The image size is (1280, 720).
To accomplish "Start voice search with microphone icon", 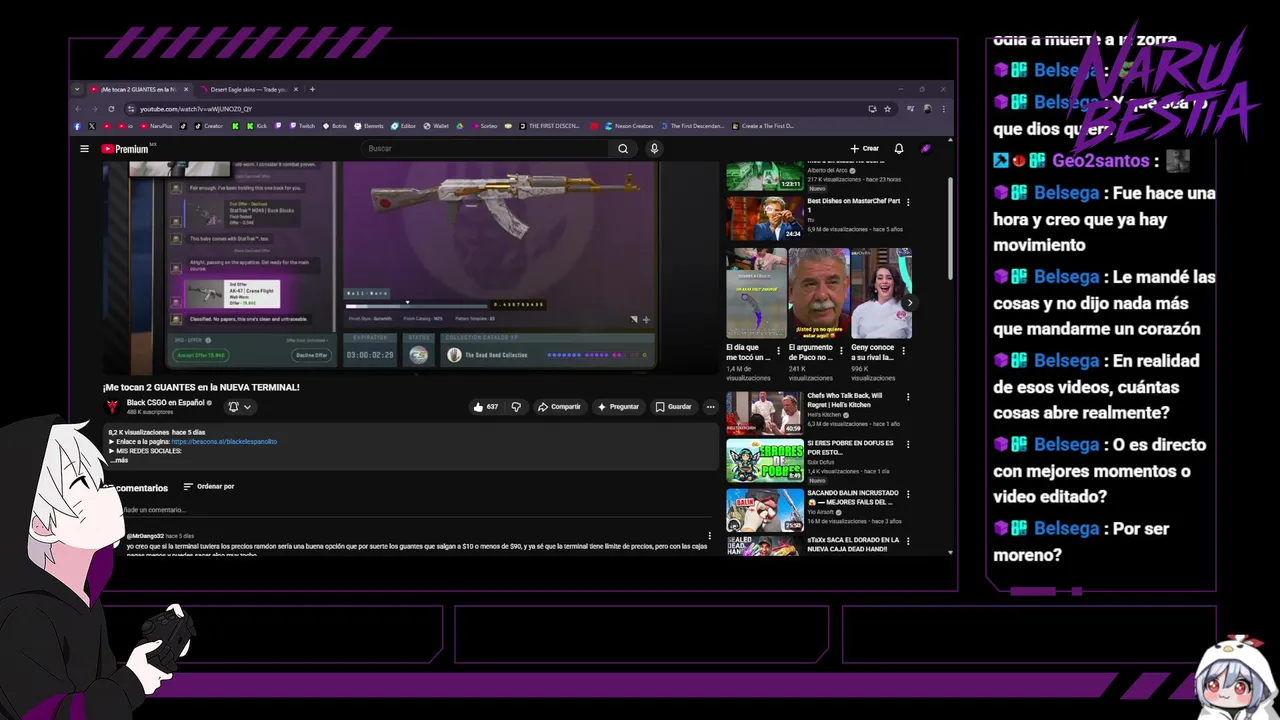I will tap(654, 149).
